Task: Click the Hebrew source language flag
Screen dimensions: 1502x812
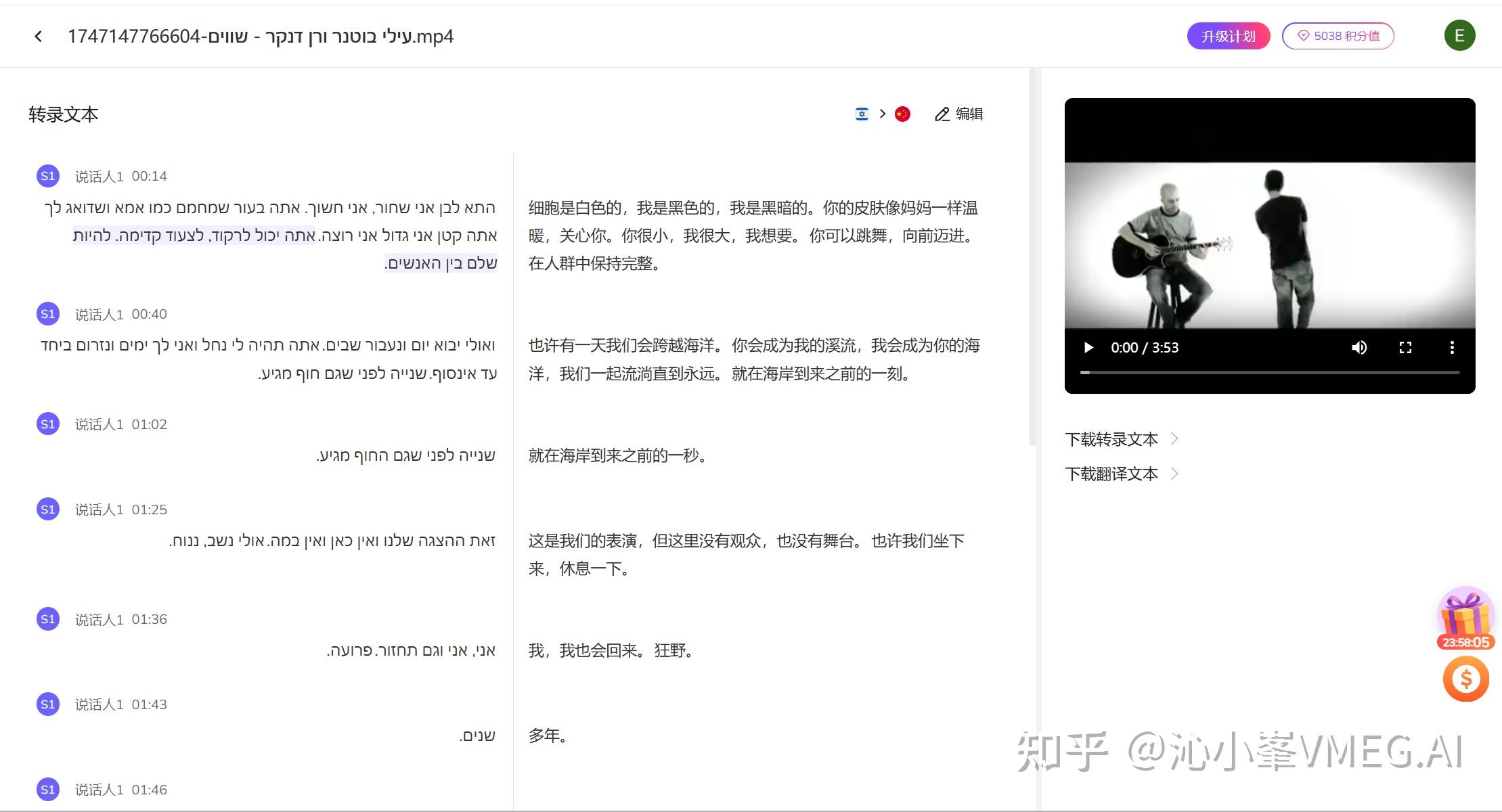Action: [862, 114]
